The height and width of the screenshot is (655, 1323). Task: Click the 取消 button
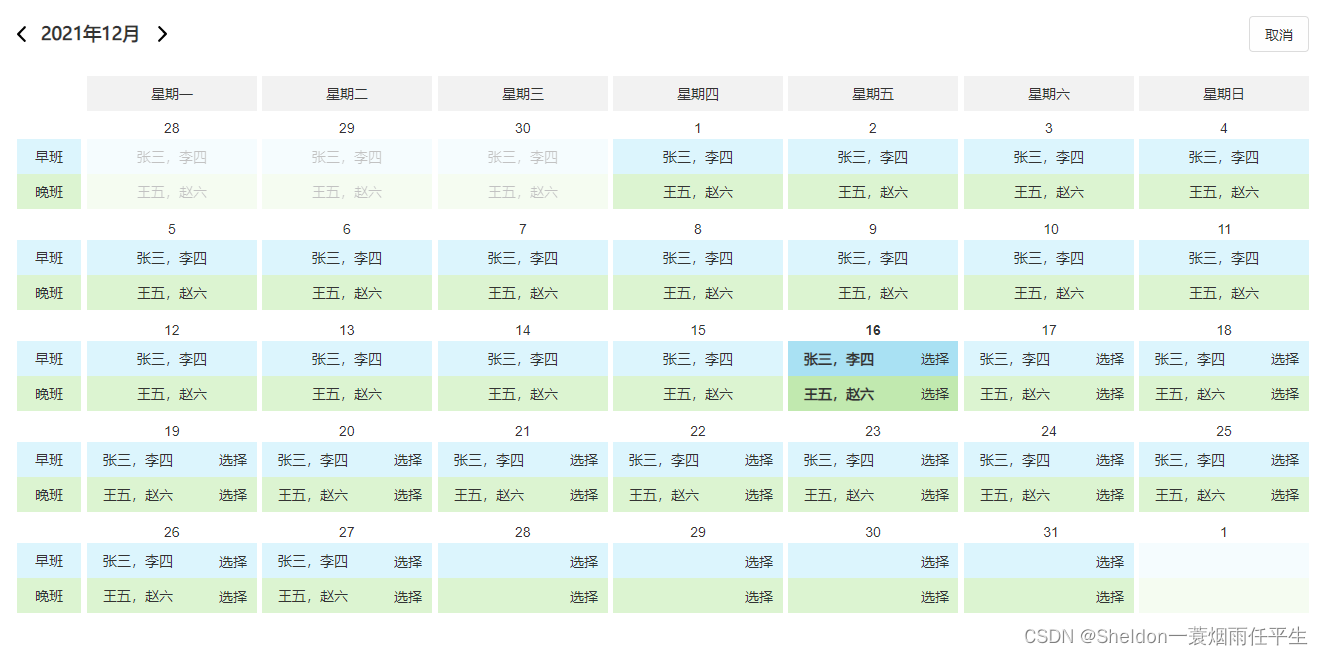[x=1278, y=35]
